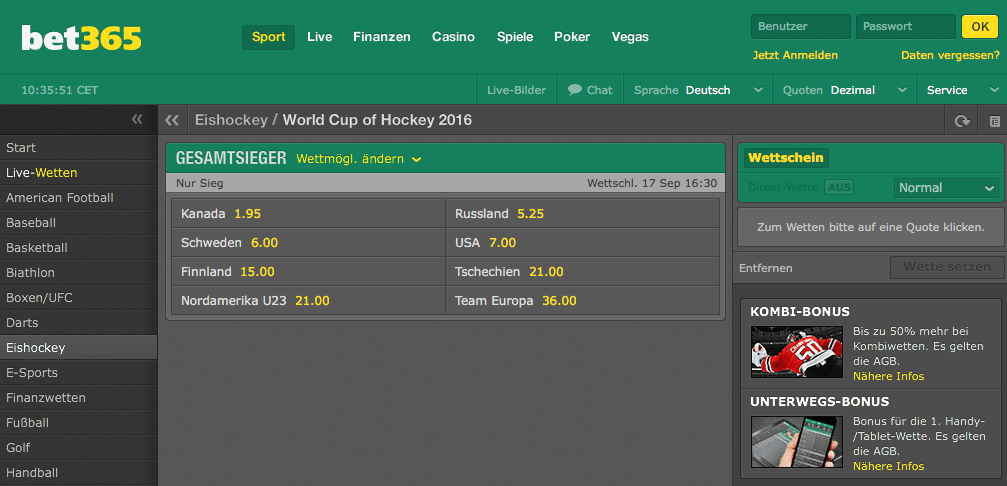Open Basketball in sidebar
This screenshot has width=1007, height=486.
(78, 248)
